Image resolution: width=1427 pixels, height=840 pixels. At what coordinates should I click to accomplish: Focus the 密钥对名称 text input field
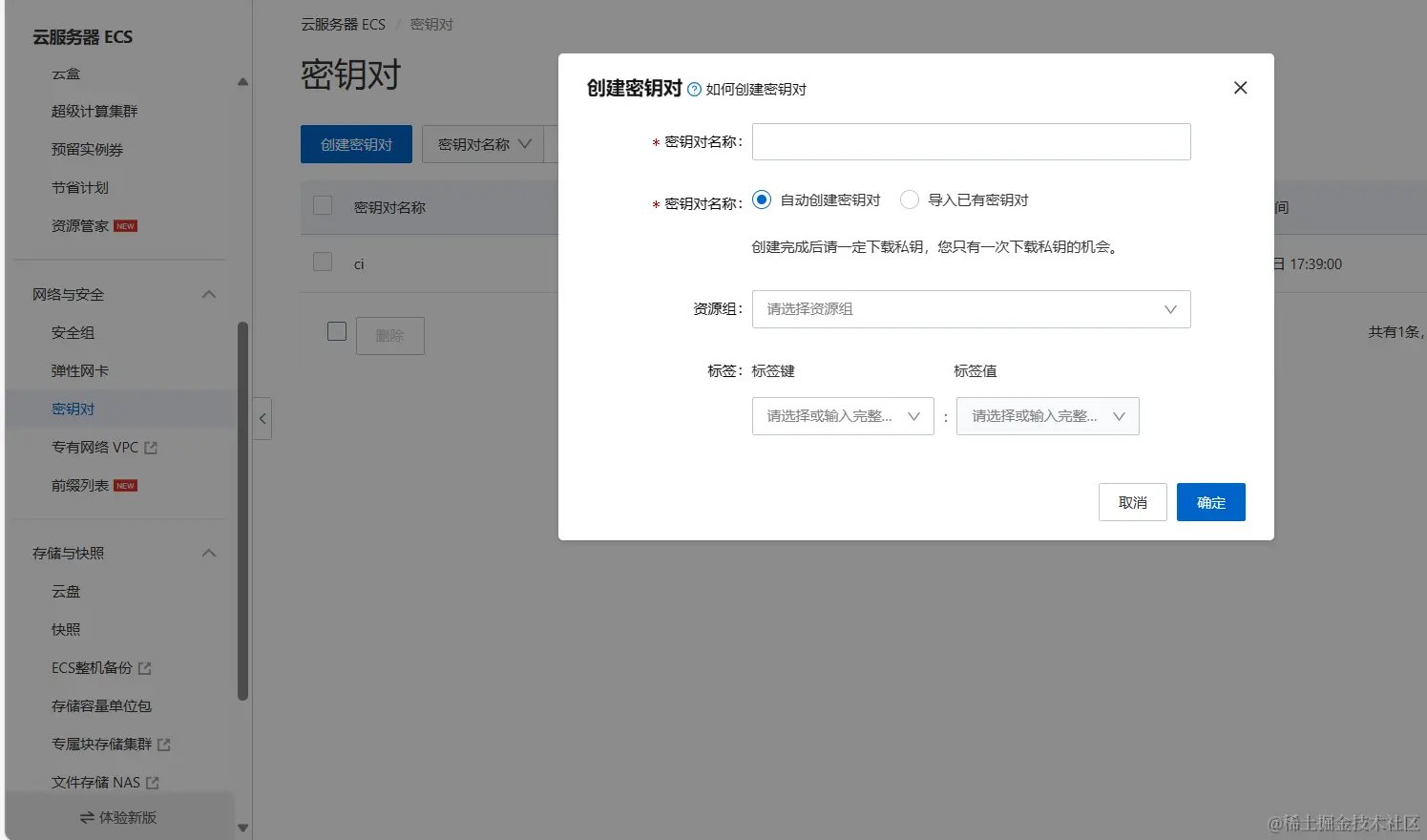click(971, 141)
